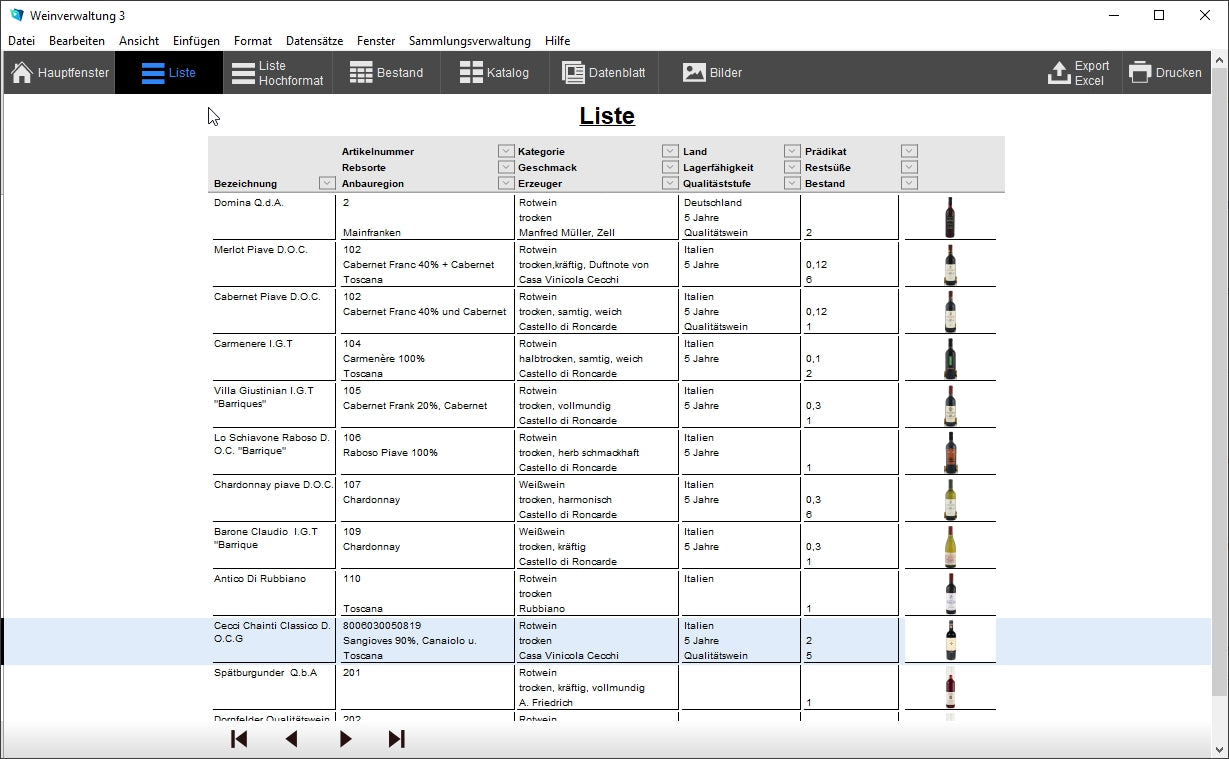Screen dimensions: 1229x759
Task: Go to the next record
Action: pos(345,739)
